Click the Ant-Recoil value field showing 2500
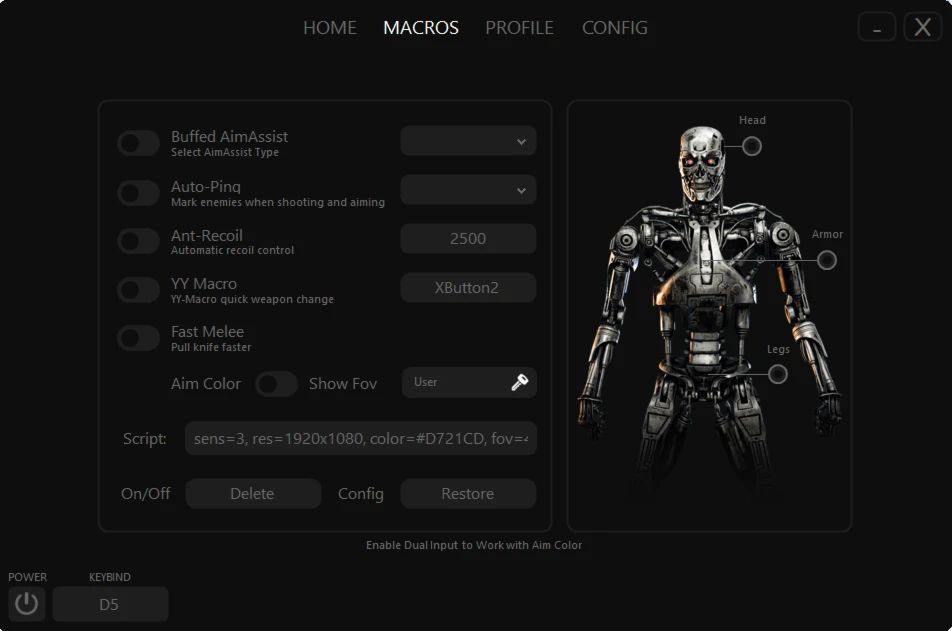The width and height of the screenshot is (952, 631). tap(468, 238)
